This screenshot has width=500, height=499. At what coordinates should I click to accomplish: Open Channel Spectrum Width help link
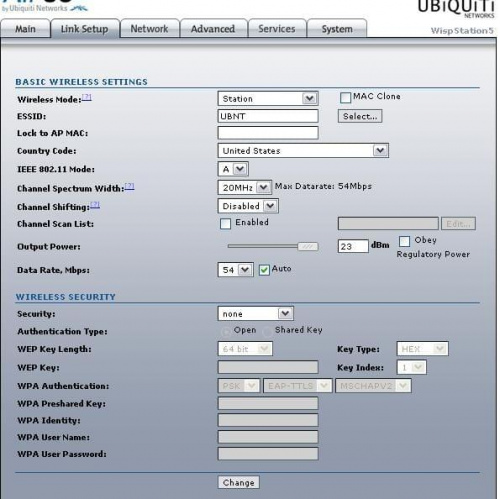tap(129, 186)
